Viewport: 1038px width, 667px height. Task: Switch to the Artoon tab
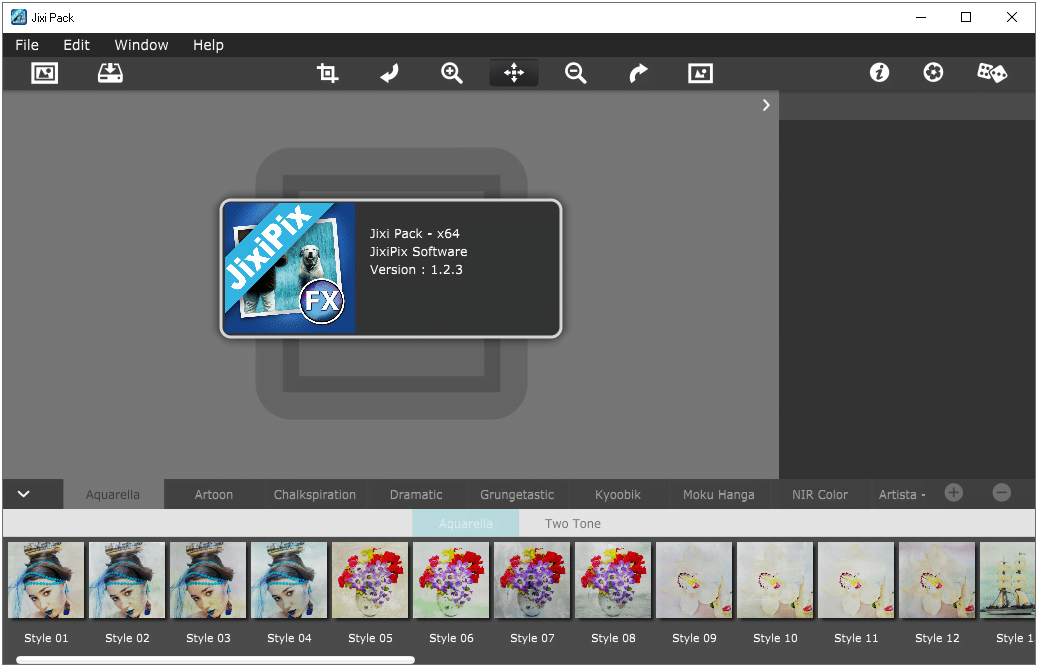(x=214, y=495)
